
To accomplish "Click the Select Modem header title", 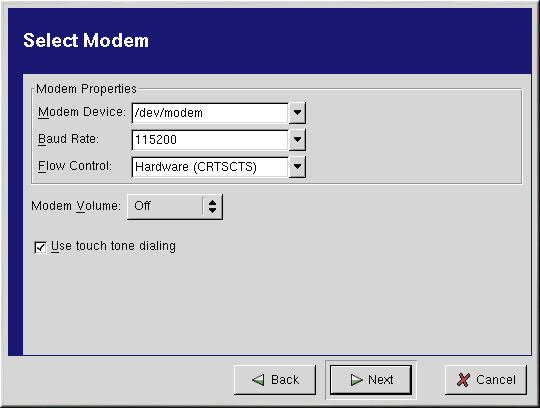I will (86, 40).
